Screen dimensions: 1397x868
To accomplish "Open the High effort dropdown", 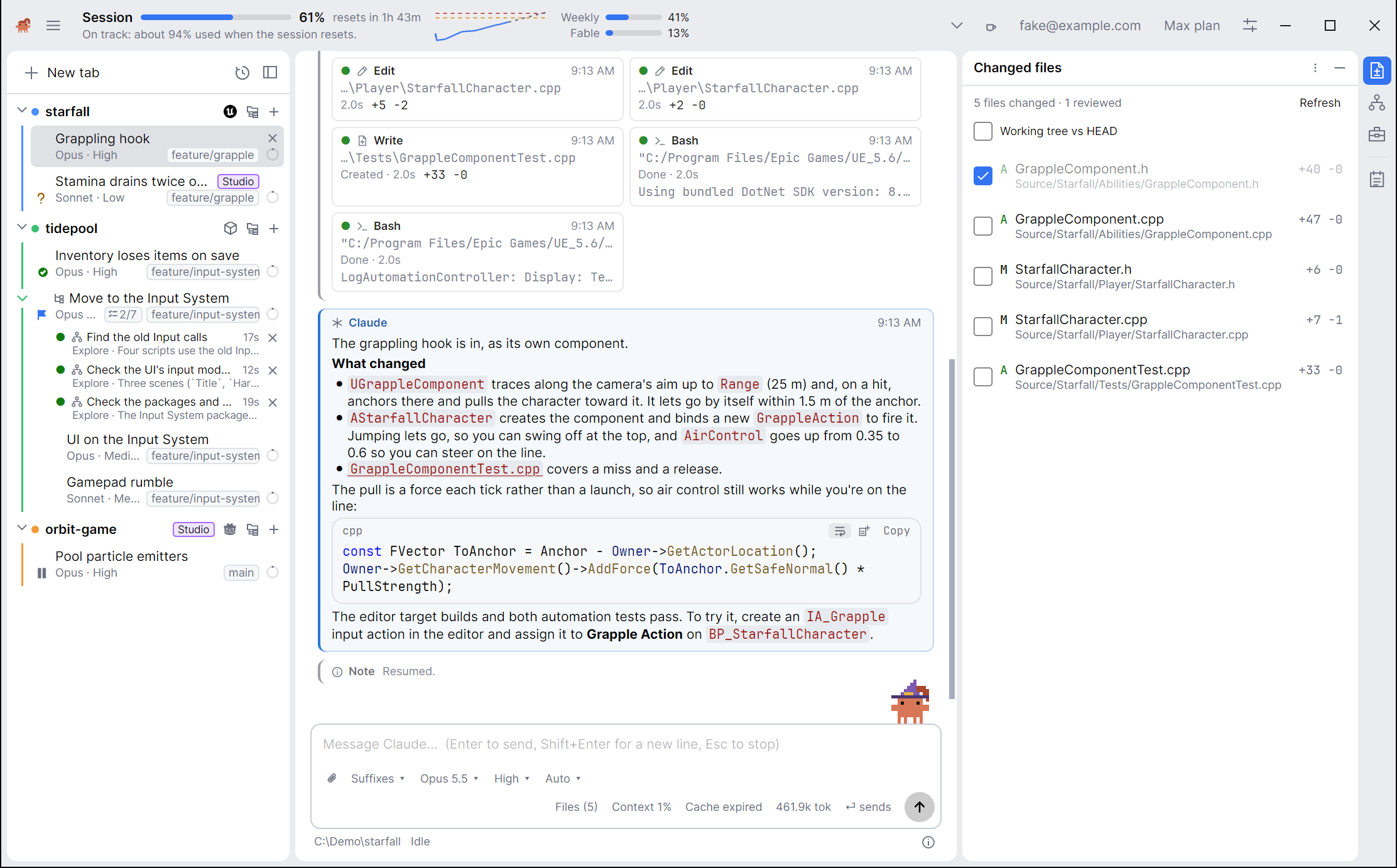I will click(511, 778).
